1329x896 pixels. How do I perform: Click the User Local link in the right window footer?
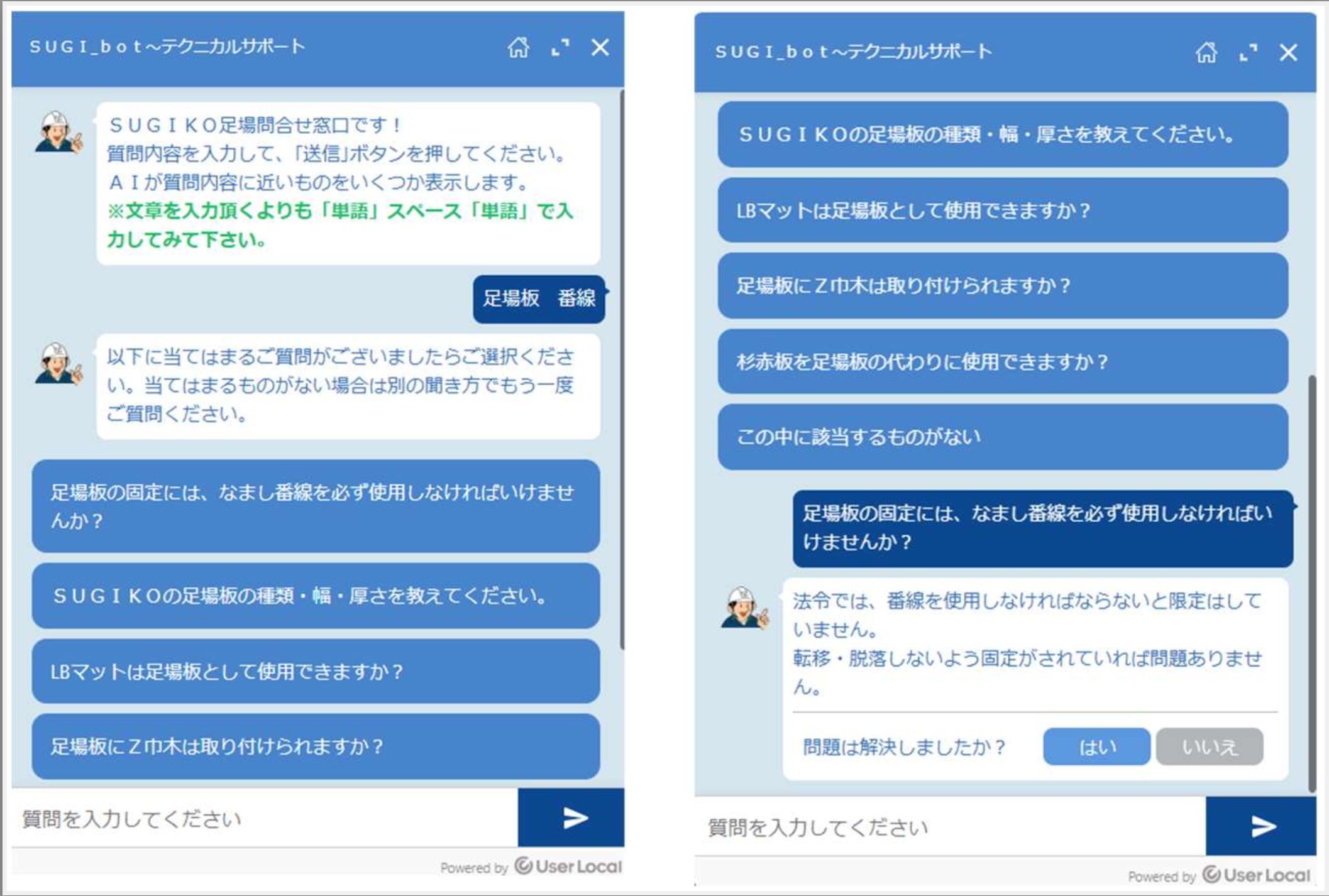[x=1257, y=875]
